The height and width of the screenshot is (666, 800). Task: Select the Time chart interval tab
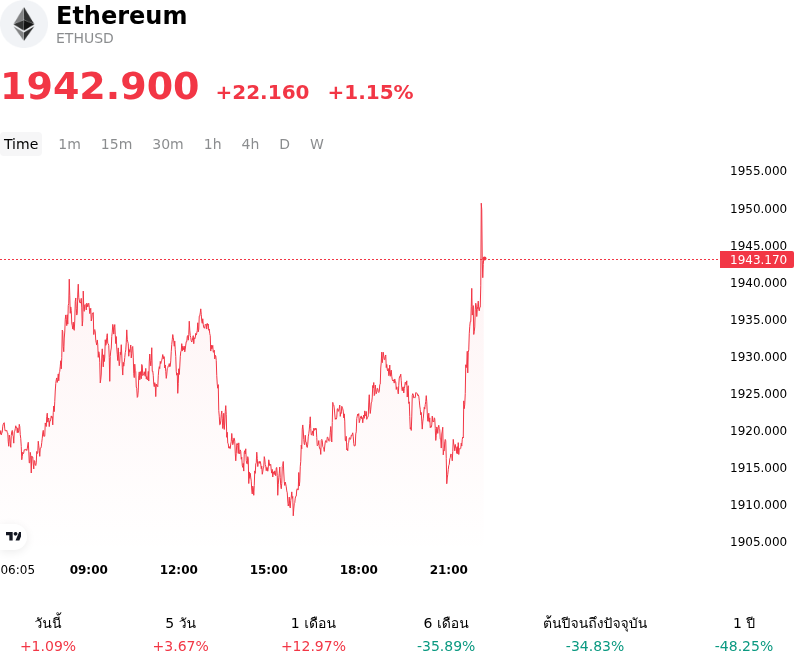[21, 144]
